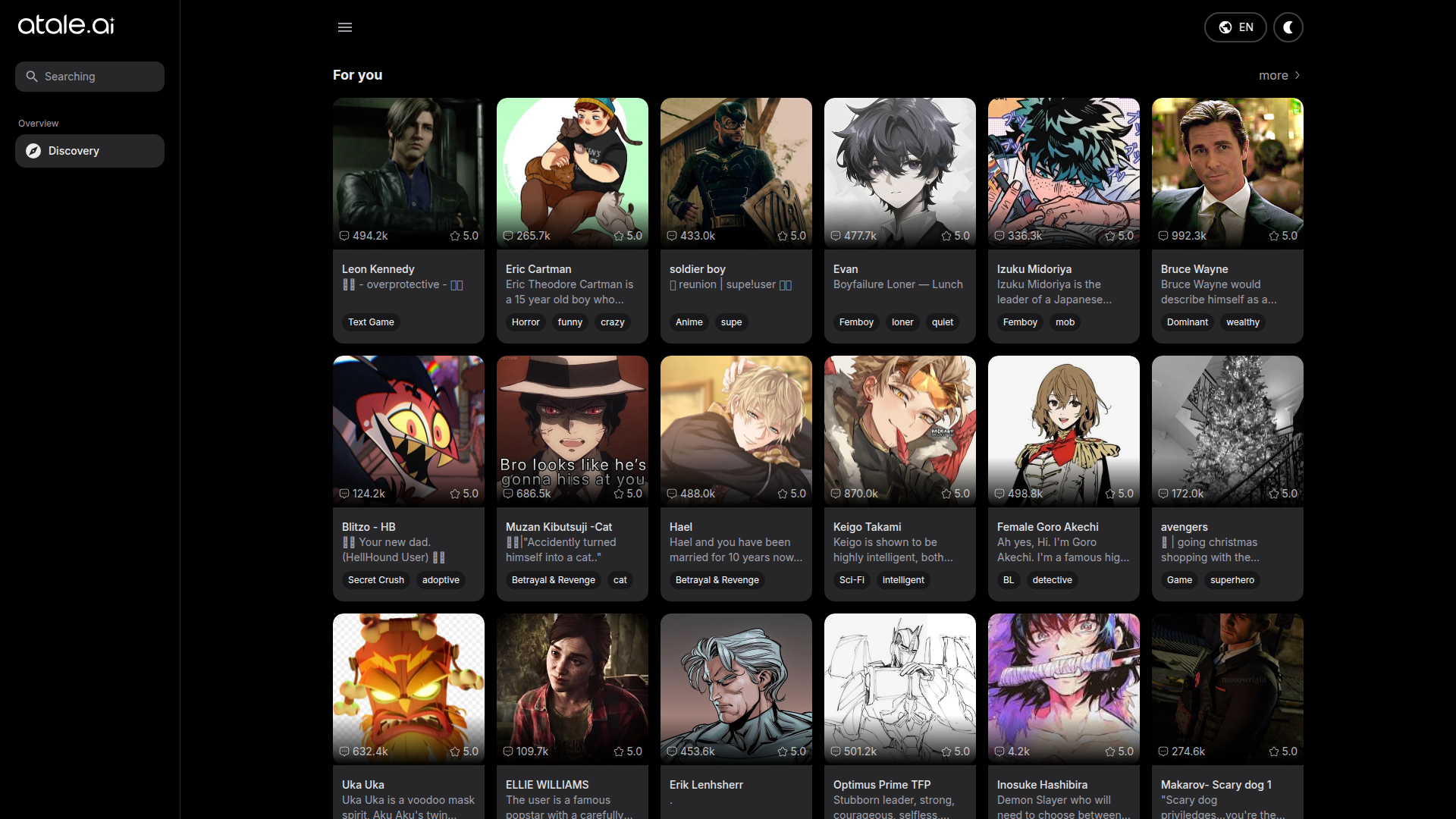Click chat count icon on Bruce Wayne card
The image size is (1456, 819).
(1163, 236)
